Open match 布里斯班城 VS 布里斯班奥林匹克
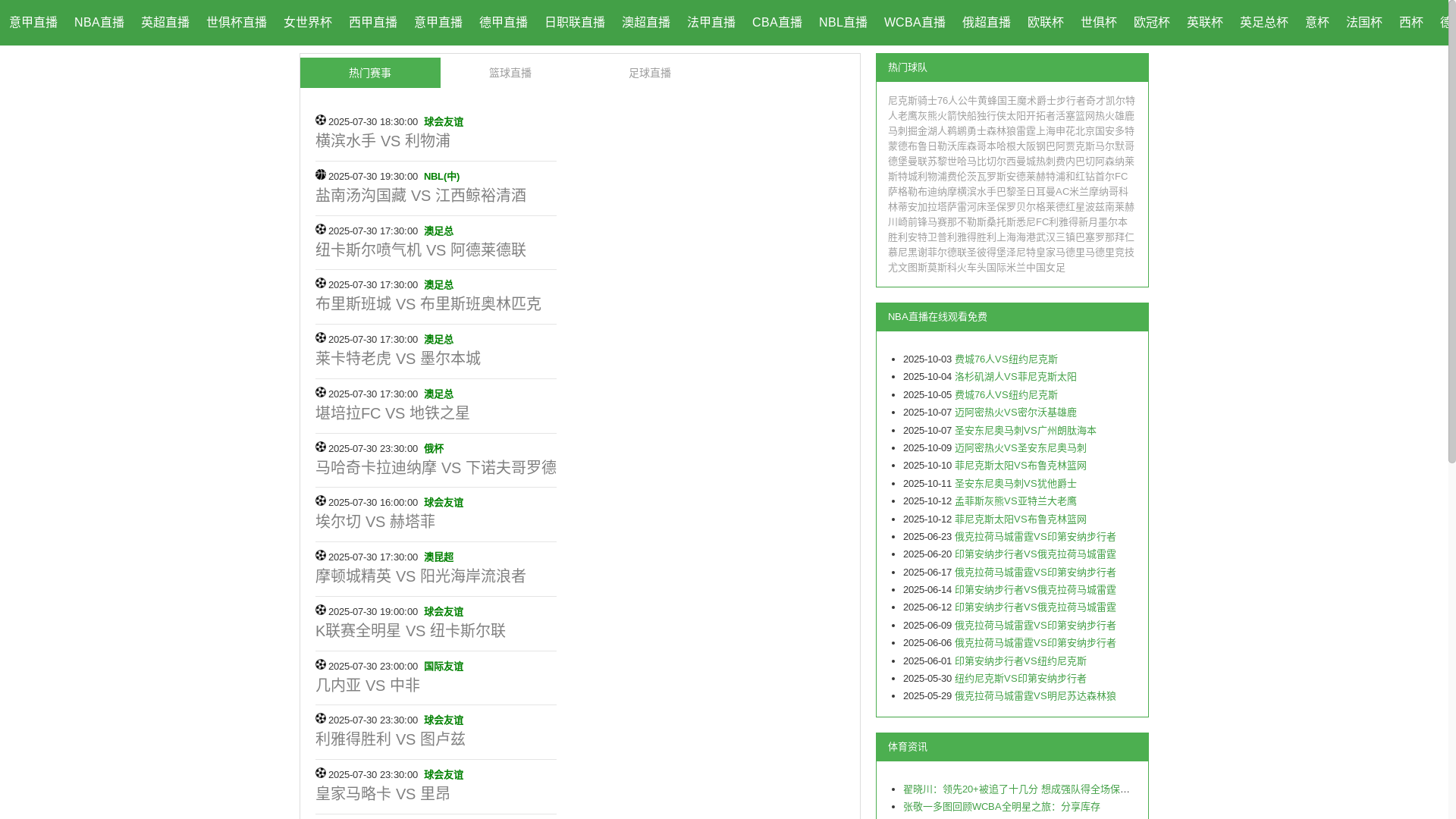The height and width of the screenshot is (819, 1456). (x=428, y=304)
